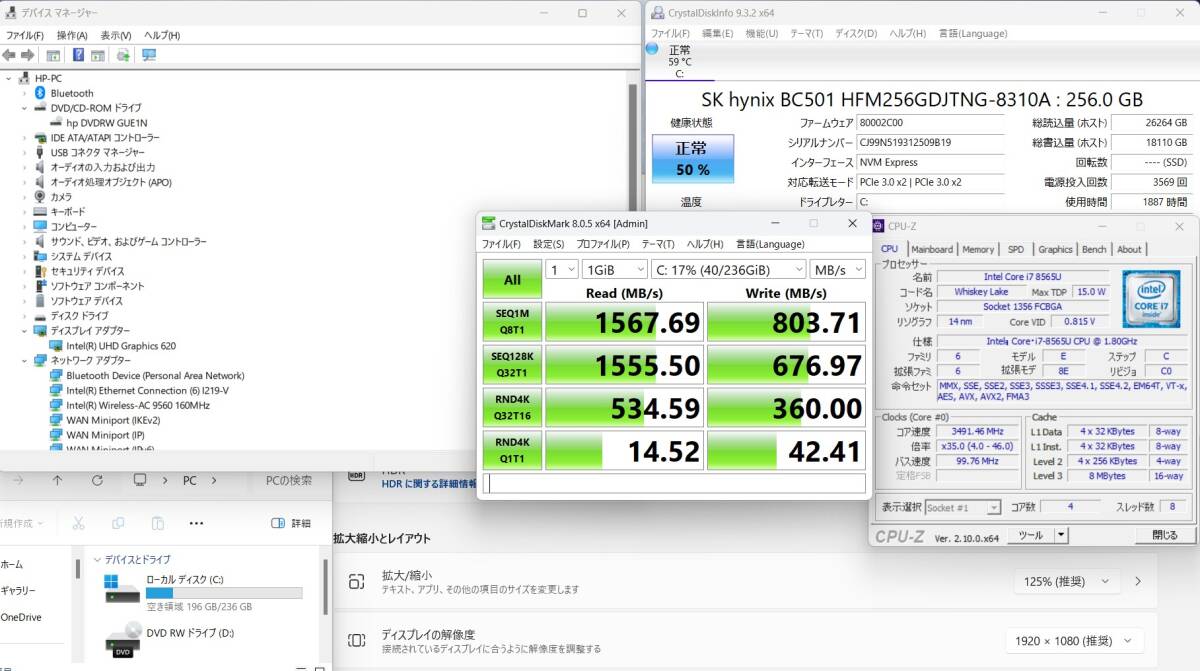Select Intel(R) UHD Graphics 620 device
The image size is (1200, 671).
click(120, 346)
